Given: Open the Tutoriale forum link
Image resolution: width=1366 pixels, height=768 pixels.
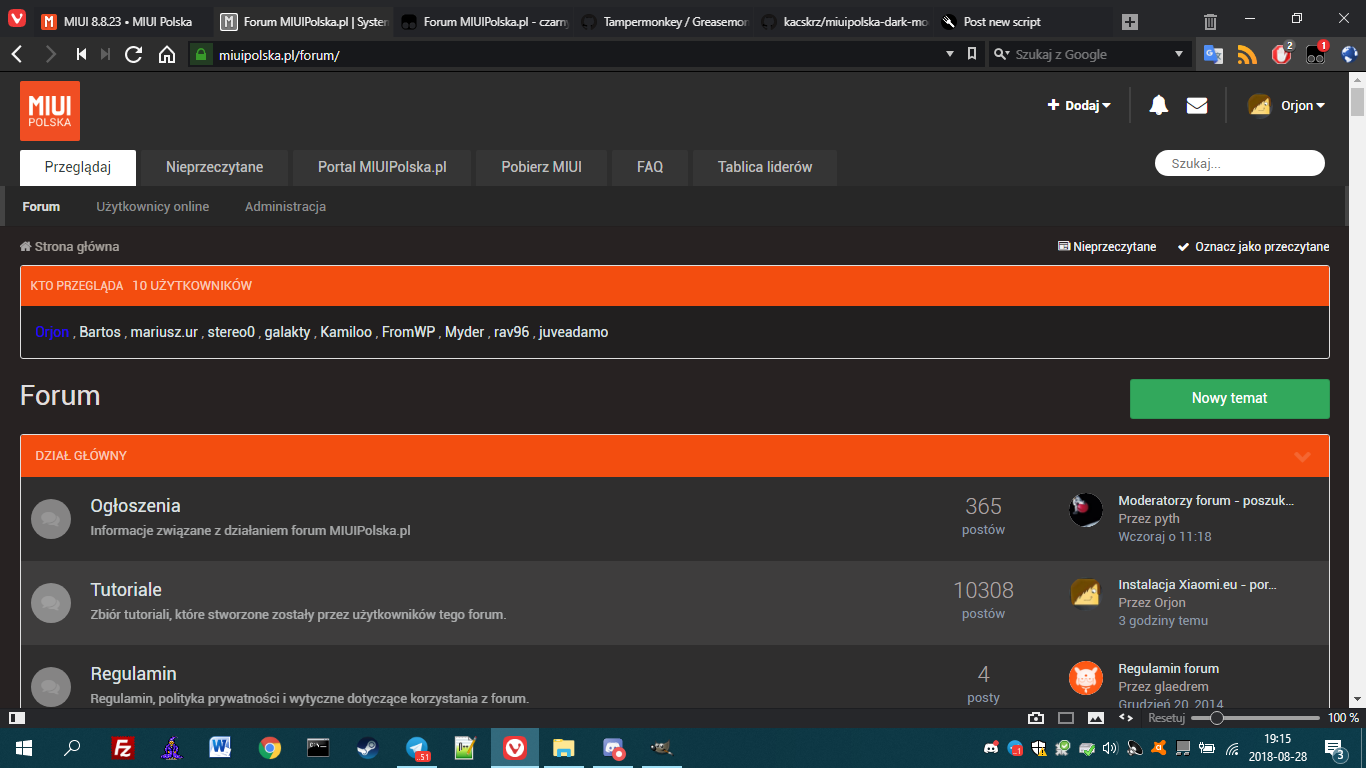Looking at the screenshot, I should tap(126, 590).
